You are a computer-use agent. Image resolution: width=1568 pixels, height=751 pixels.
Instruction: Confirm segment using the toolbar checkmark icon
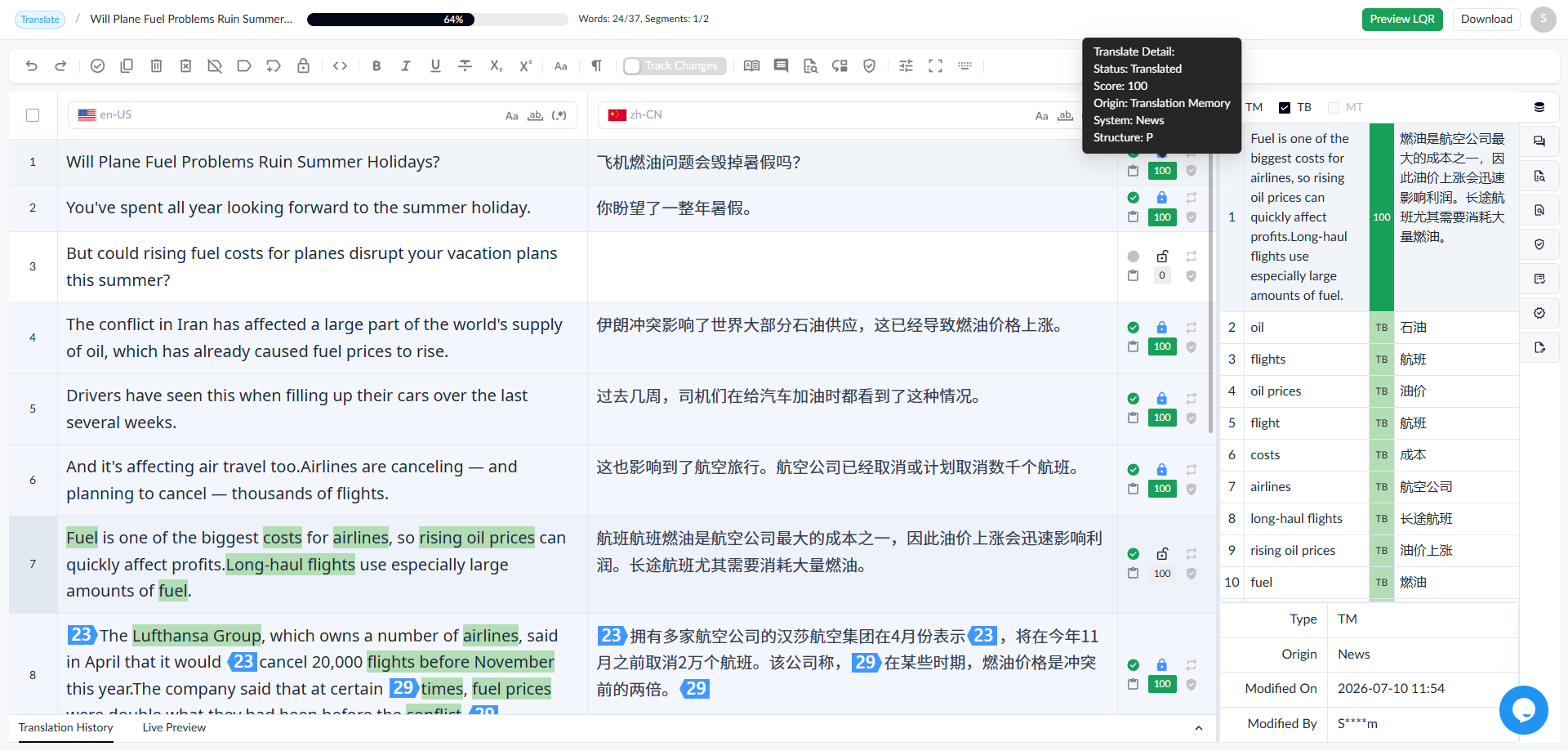[x=97, y=66]
